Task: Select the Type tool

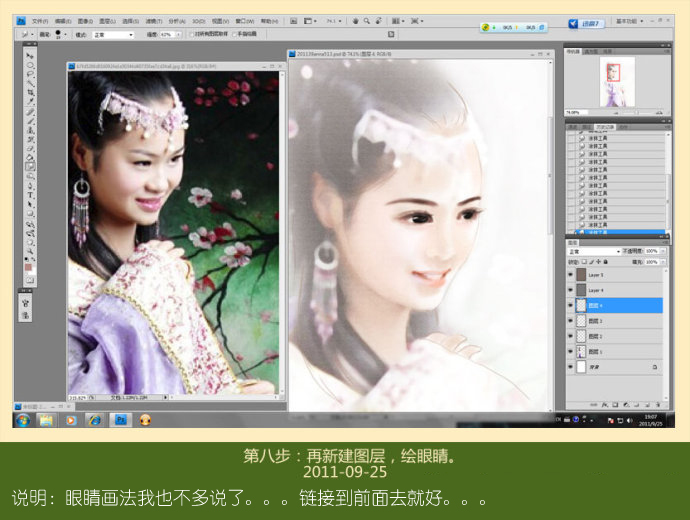Action: tap(30, 196)
